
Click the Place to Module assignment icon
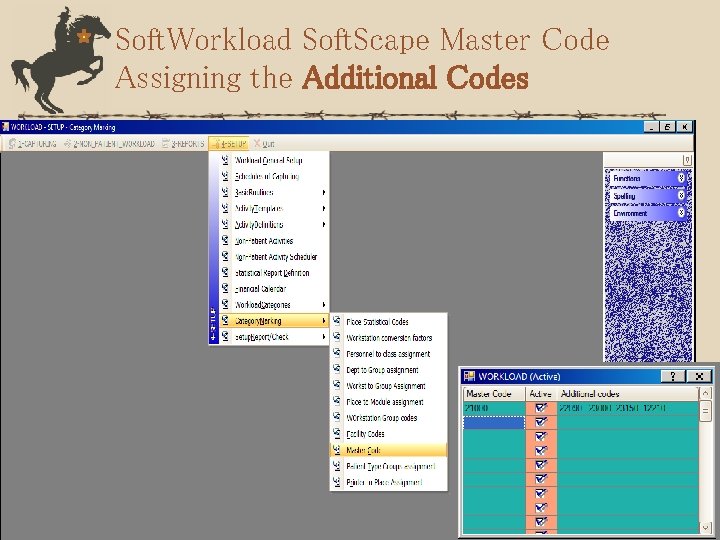pyautogui.click(x=337, y=401)
